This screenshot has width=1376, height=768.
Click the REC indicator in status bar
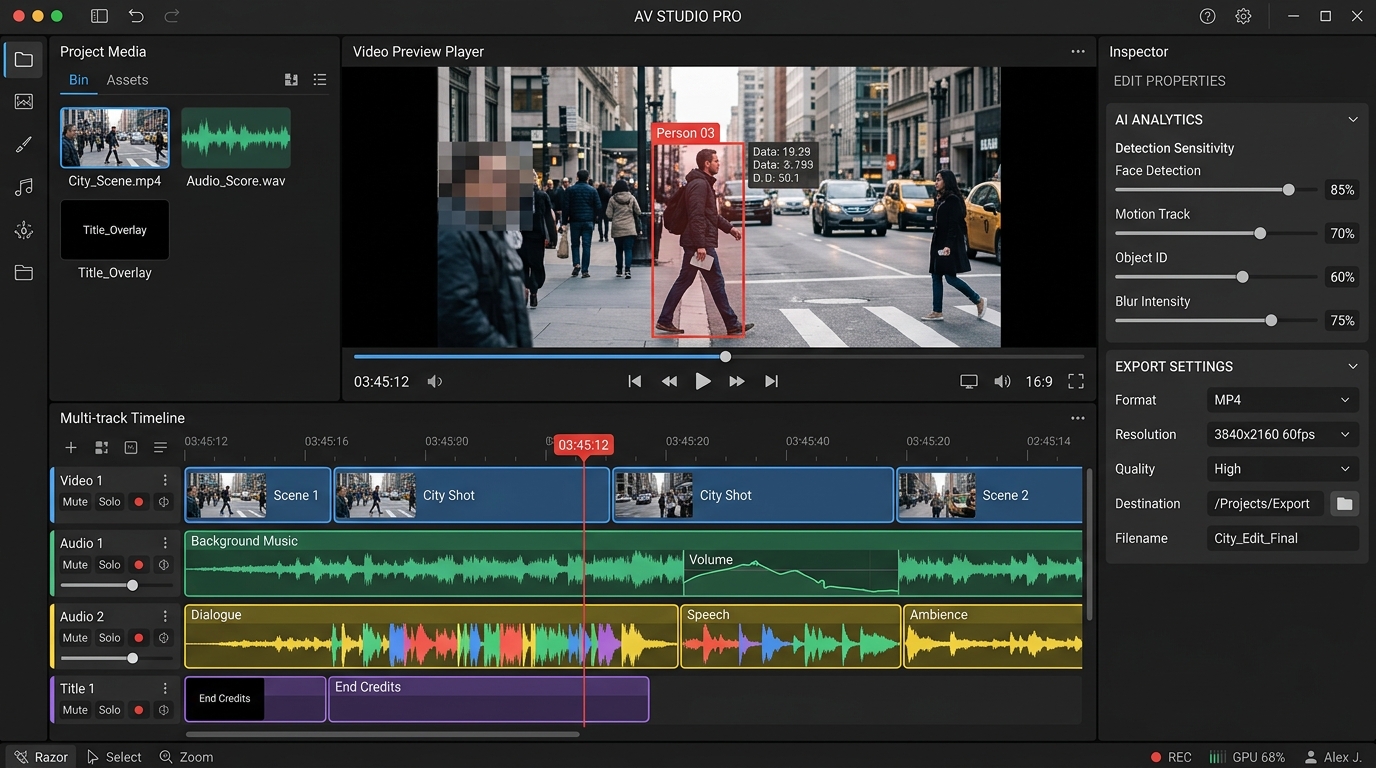1171,757
